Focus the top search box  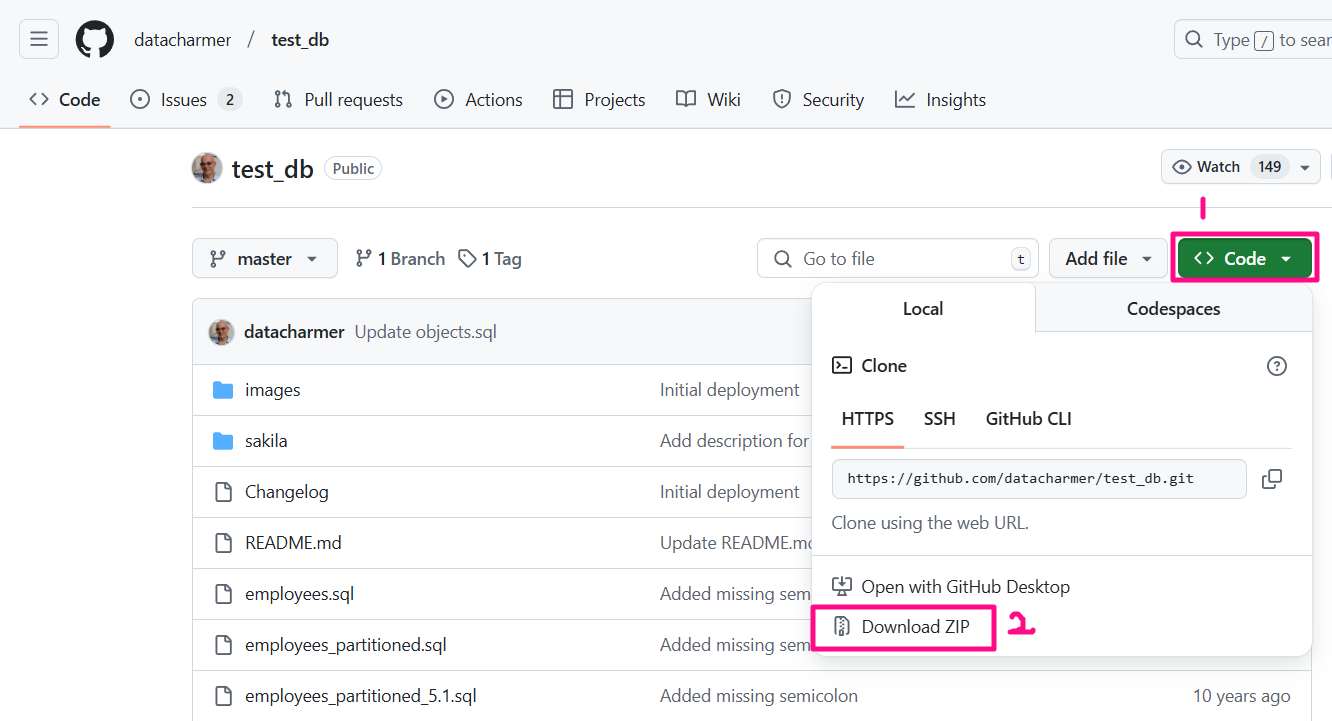(1254, 40)
